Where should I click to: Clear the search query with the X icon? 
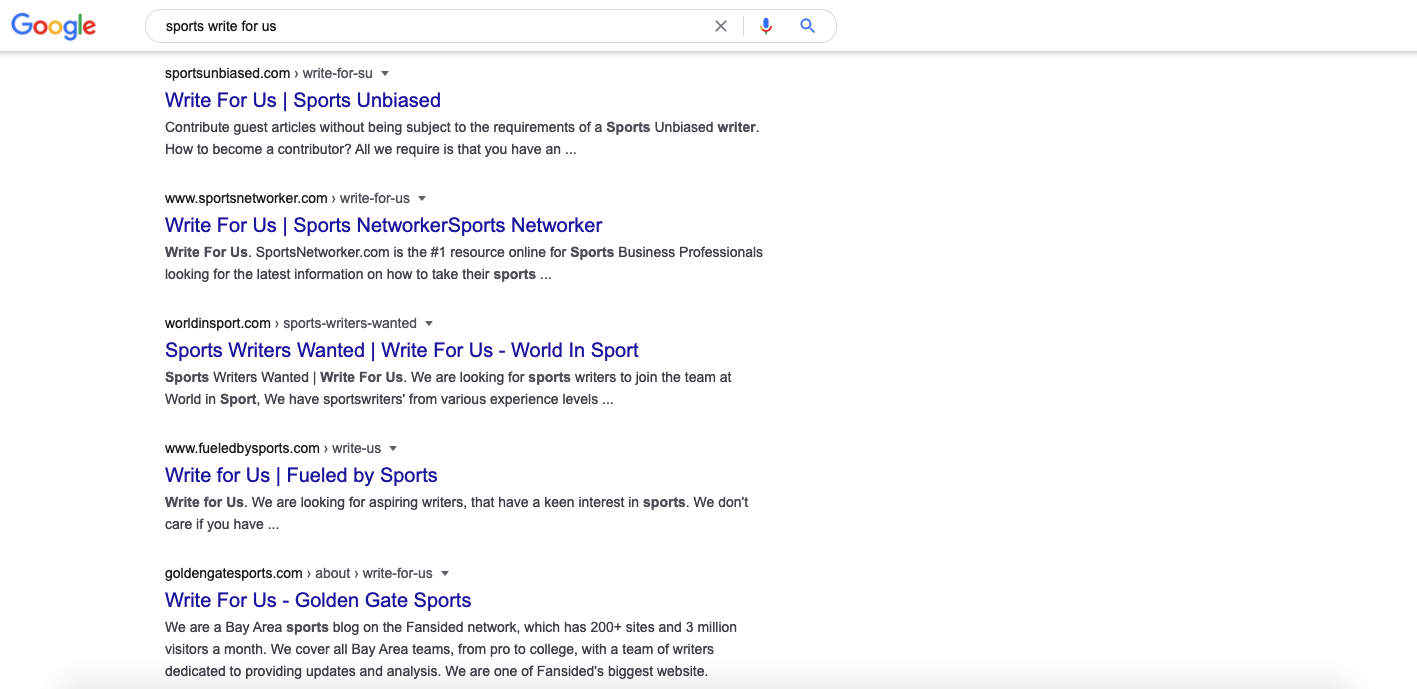(x=720, y=27)
